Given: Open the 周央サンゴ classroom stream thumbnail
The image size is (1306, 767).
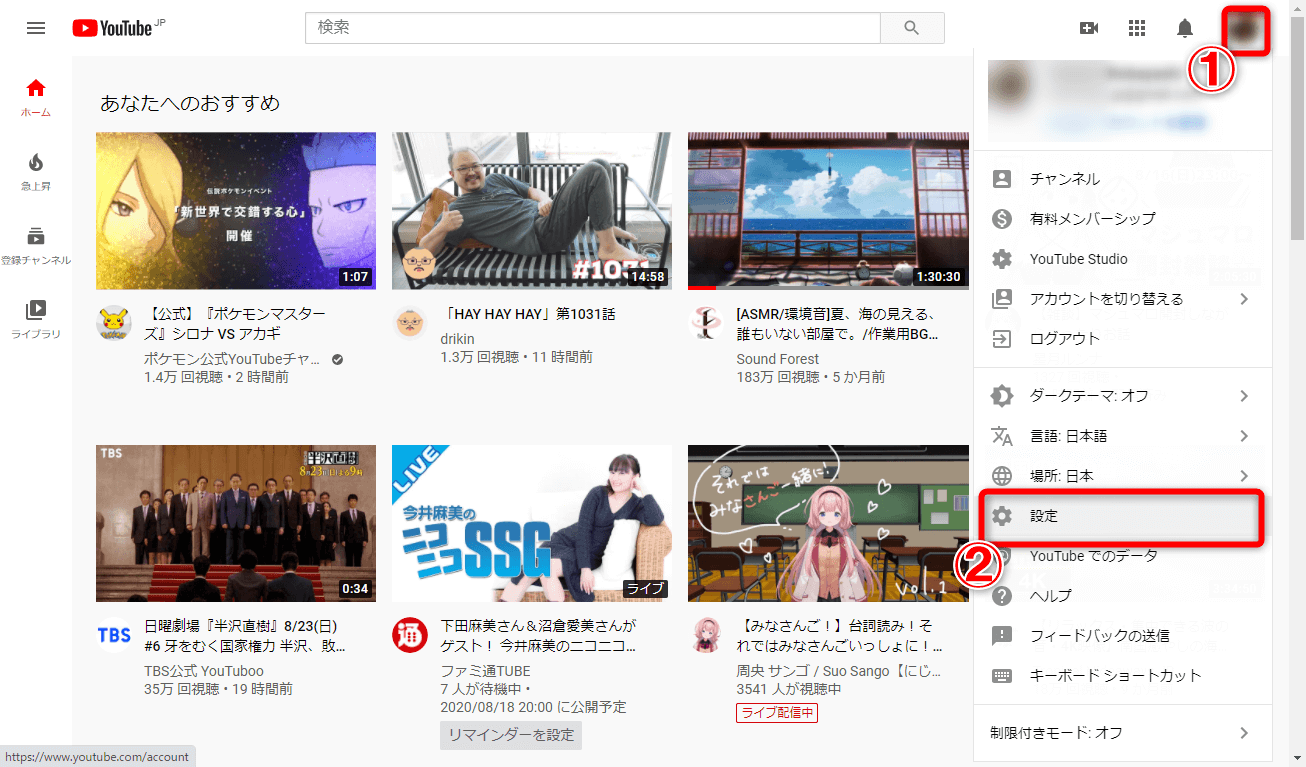Looking at the screenshot, I should 828,523.
